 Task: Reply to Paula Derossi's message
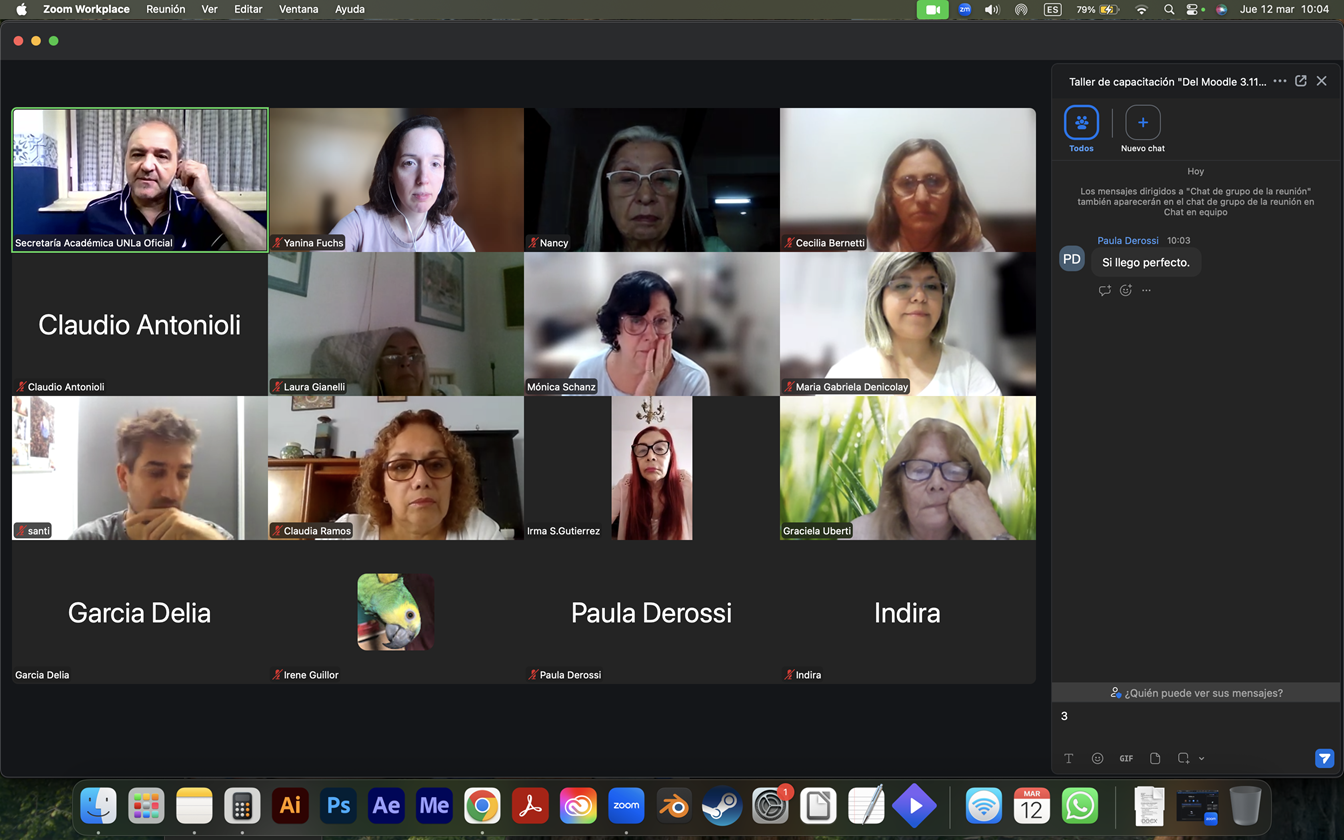pos(1105,291)
